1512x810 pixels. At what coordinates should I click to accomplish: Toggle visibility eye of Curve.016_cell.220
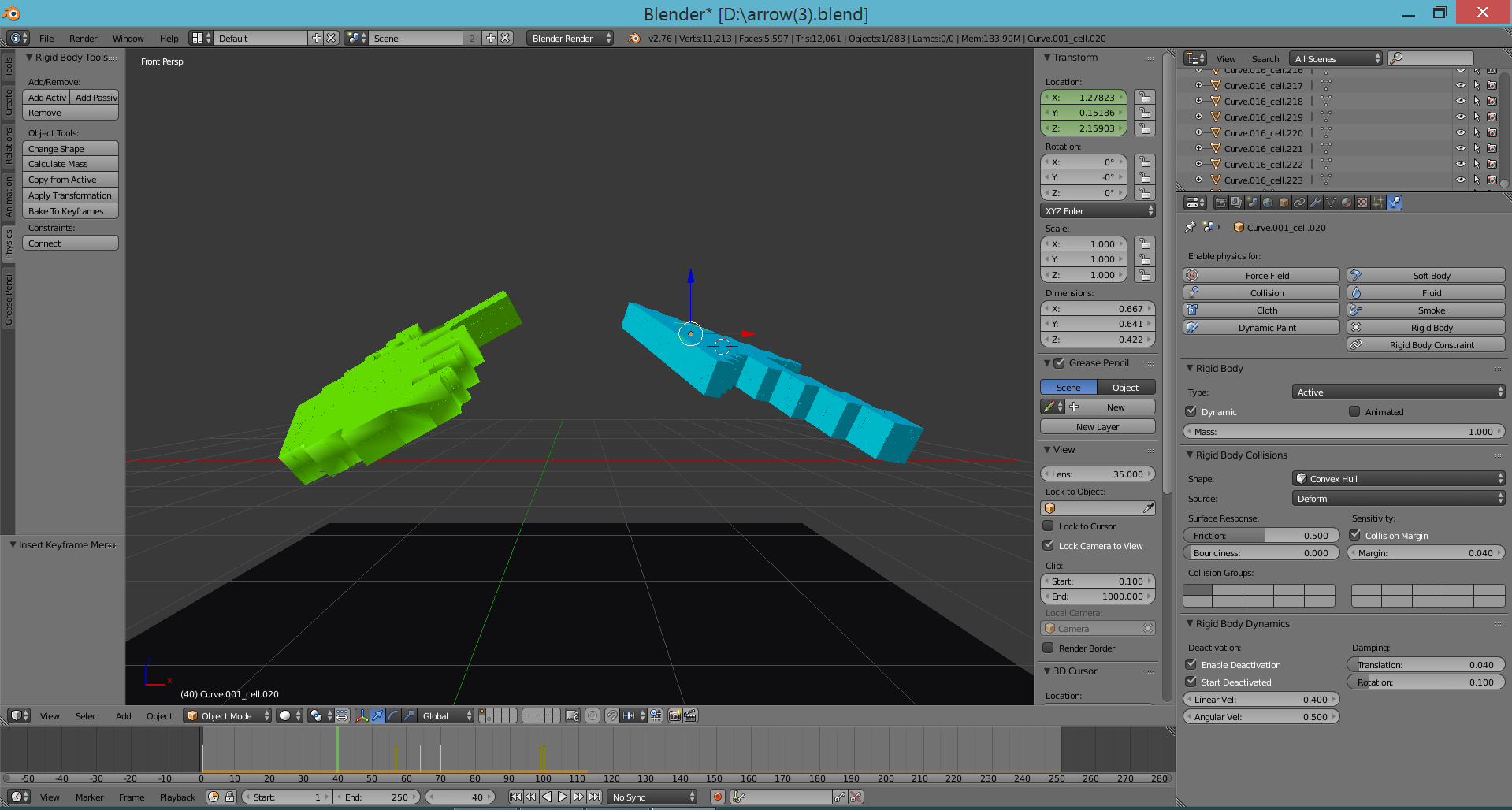tap(1460, 132)
